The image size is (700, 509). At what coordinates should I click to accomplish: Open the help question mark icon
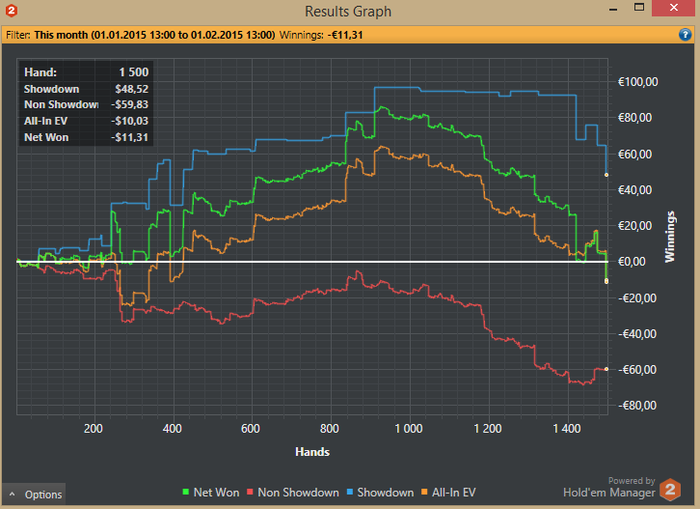coord(685,34)
